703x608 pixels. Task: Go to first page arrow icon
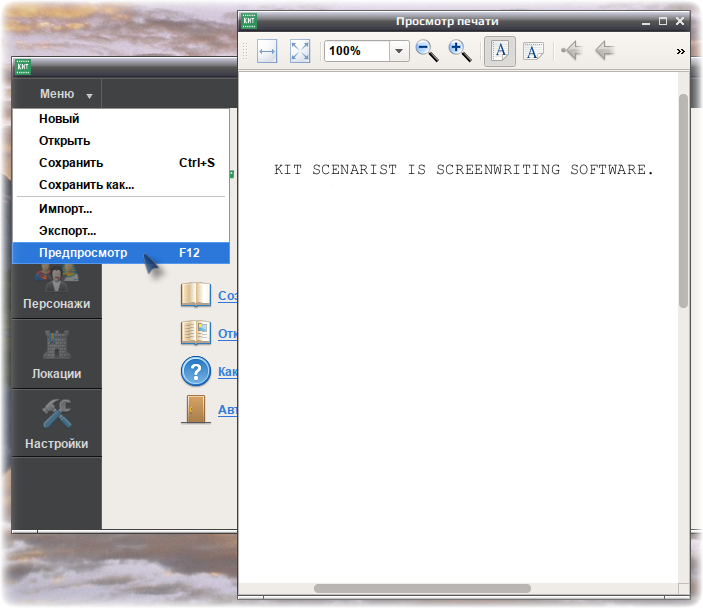tap(572, 50)
